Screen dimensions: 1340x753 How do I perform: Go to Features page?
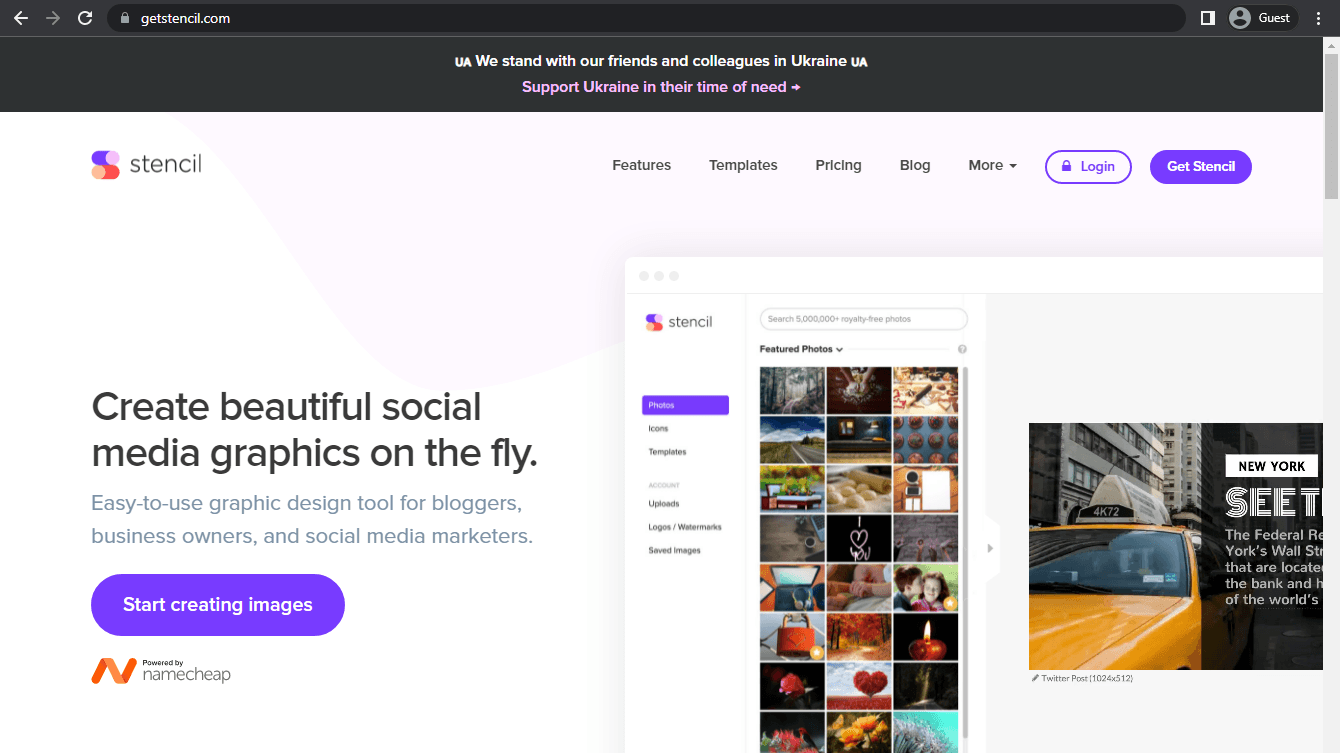(x=642, y=166)
